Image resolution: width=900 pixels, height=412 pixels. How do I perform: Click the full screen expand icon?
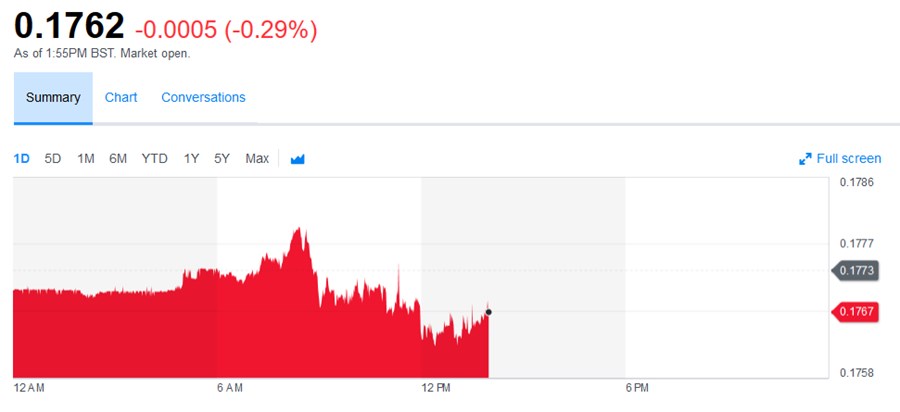tap(805, 159)
